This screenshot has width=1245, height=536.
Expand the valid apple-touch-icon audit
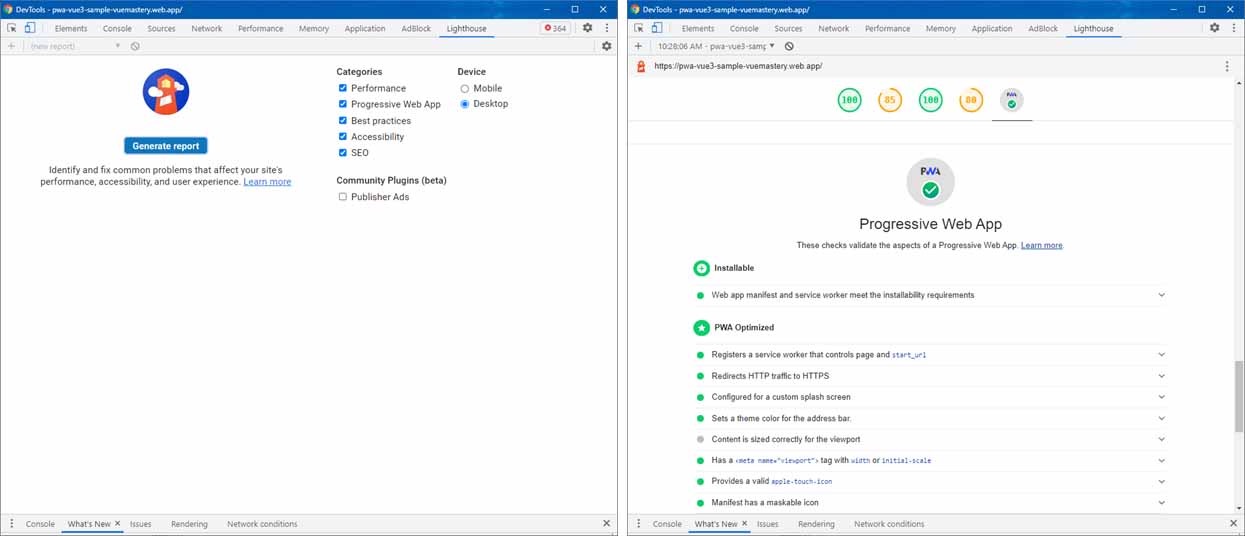(x=1161, y=482)
